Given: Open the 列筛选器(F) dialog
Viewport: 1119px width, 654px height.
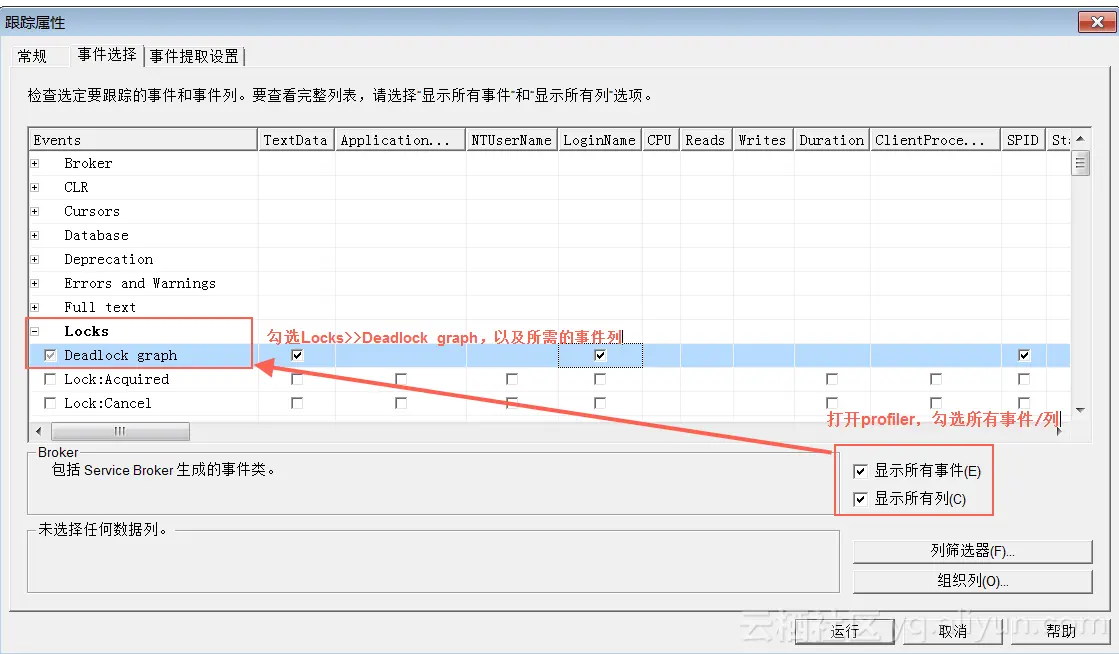Looking at the screenshot, I should tap(970, 551).
